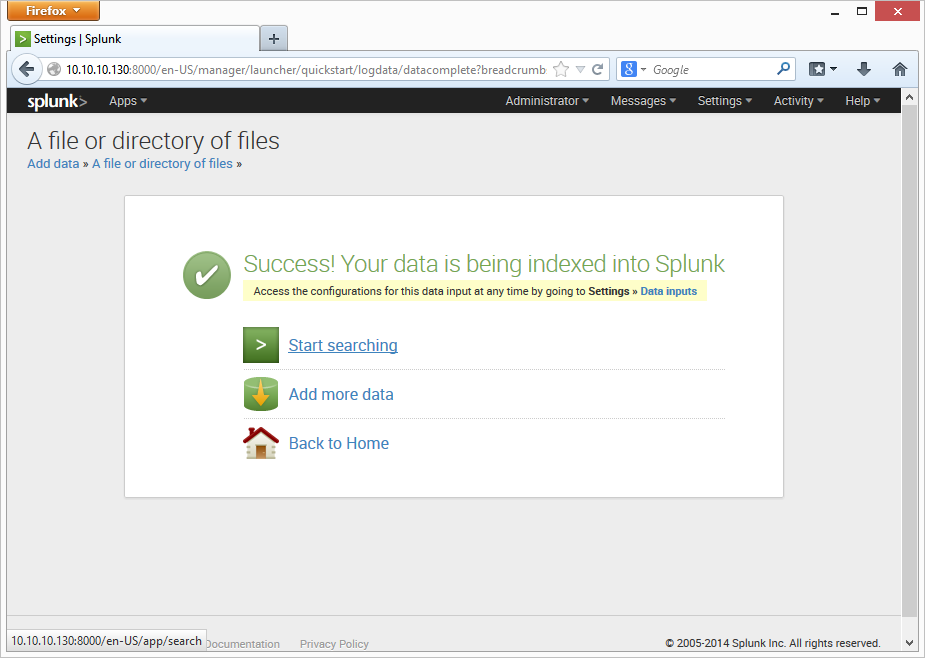Click the Success heading text
The width and height of the screenshot is (925, 658).
(x=484, y=264)
